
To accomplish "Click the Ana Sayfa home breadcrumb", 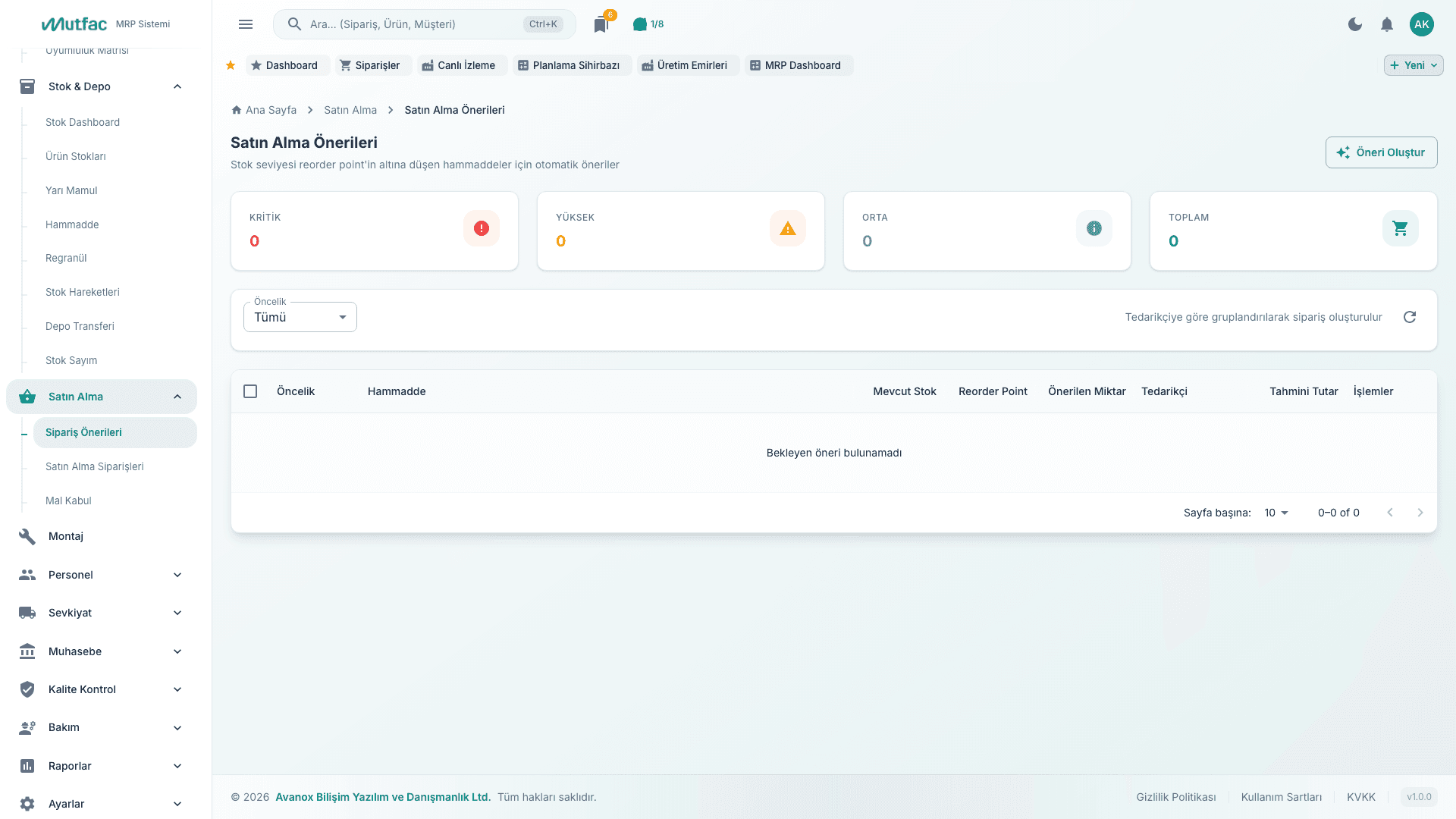I will 264,110.
